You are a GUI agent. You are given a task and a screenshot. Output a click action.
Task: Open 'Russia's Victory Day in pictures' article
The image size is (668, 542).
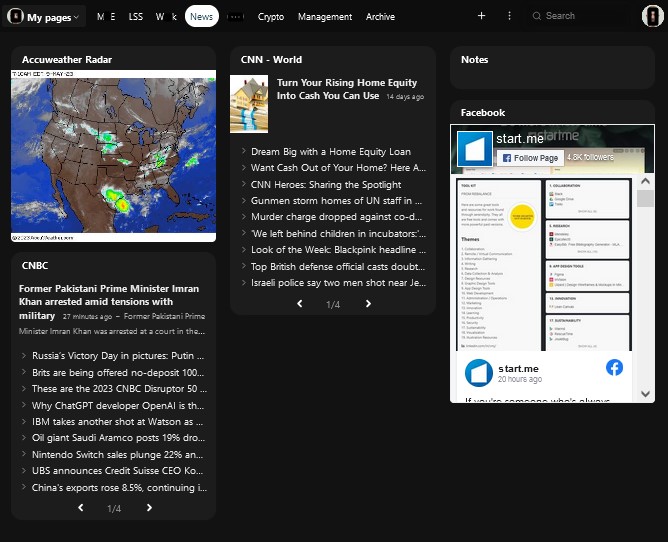pyautogui.click(x=118, y=356)
